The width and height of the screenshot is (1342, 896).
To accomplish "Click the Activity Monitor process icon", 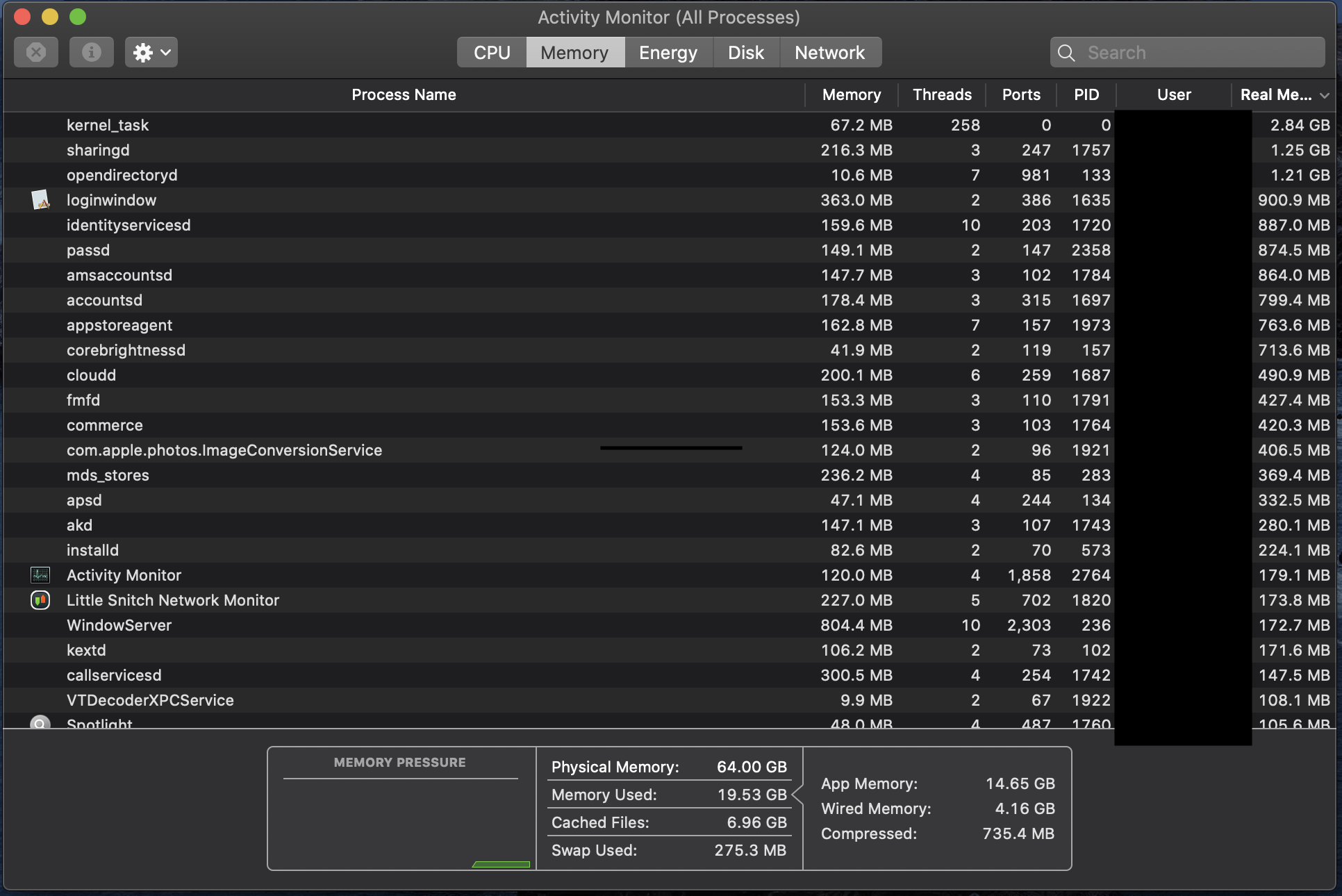I will pos(40,575).
